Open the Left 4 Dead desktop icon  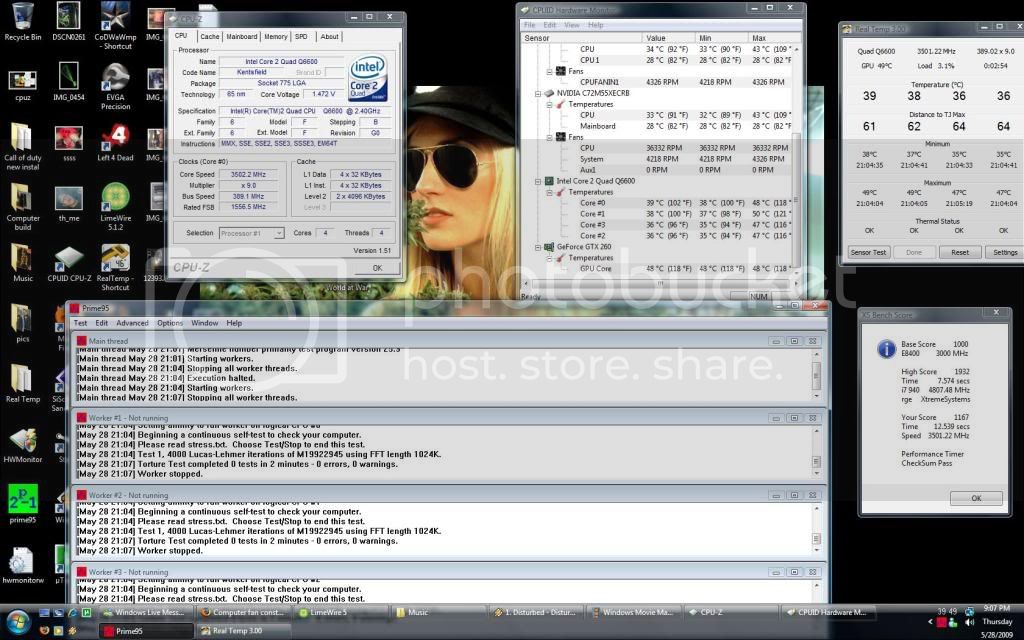tap(116, 143)
